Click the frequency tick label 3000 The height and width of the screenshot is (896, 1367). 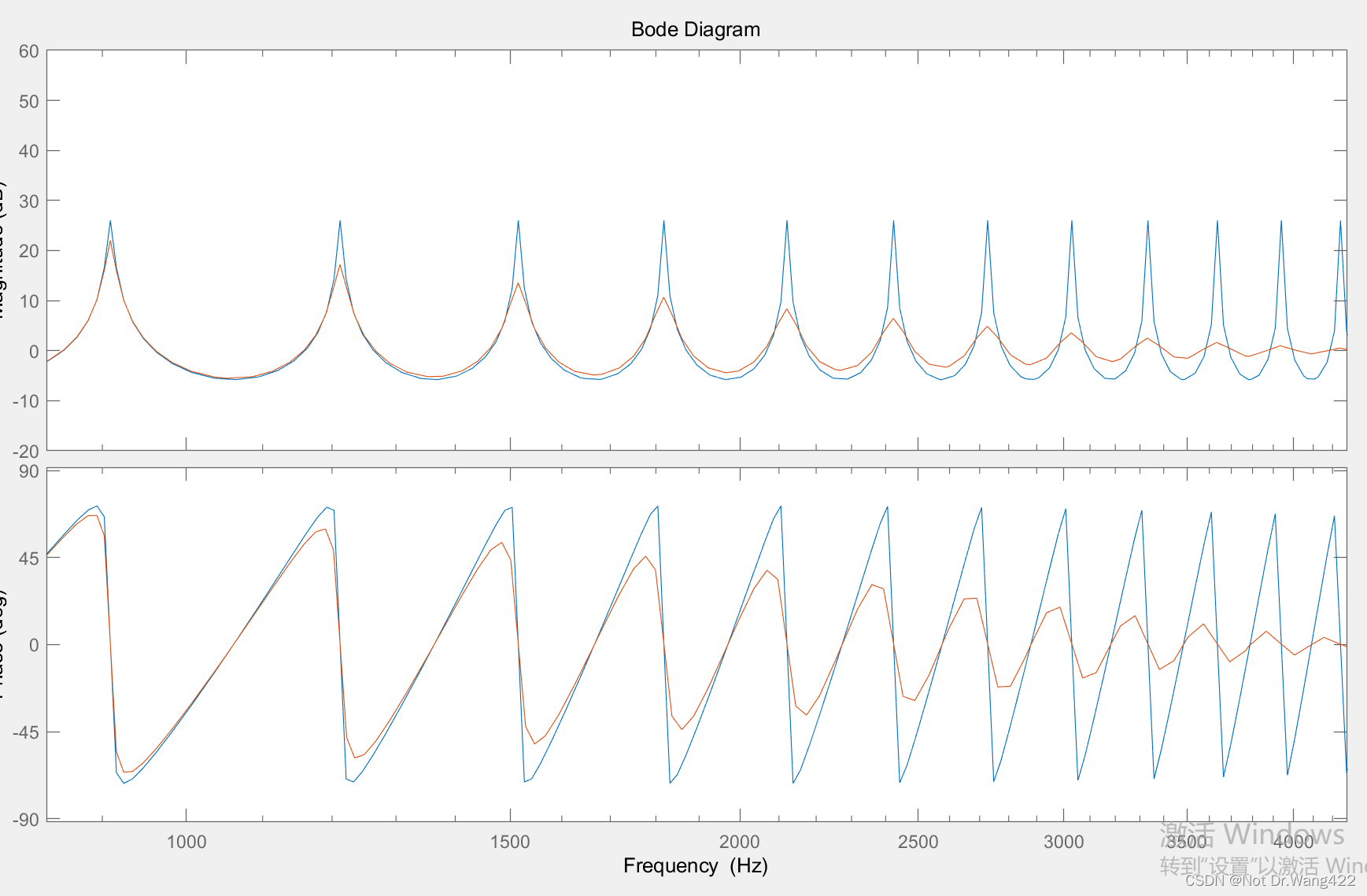(1064, 842)
